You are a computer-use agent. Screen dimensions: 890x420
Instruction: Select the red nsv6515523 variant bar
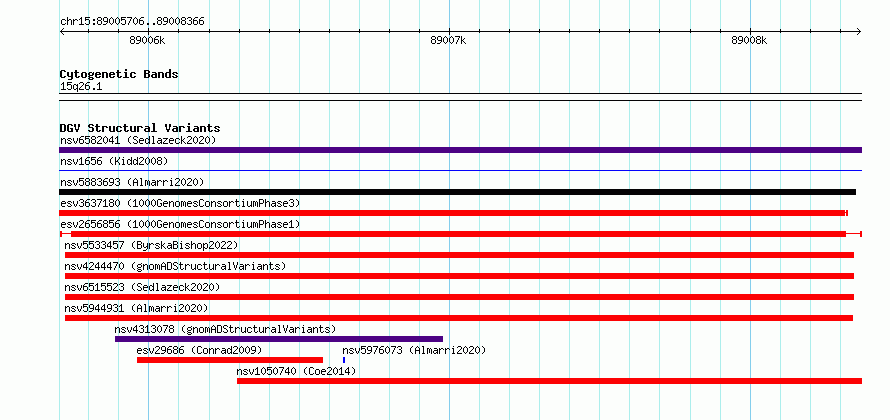click(459, 297)
